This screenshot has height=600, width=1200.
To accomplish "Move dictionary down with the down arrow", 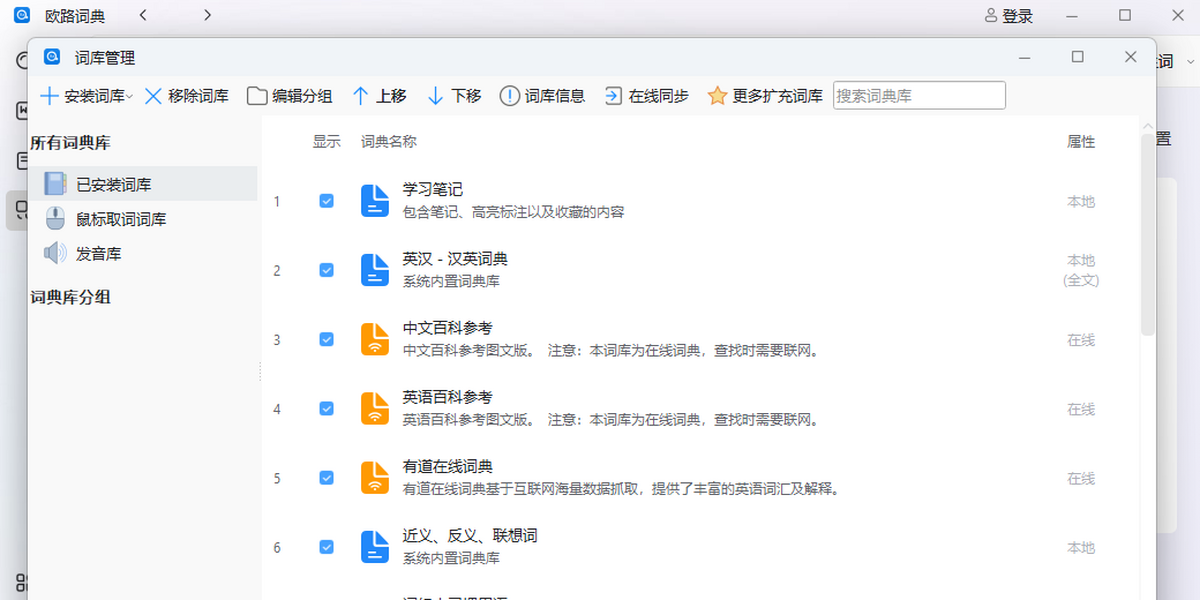I will click(436, 96).
